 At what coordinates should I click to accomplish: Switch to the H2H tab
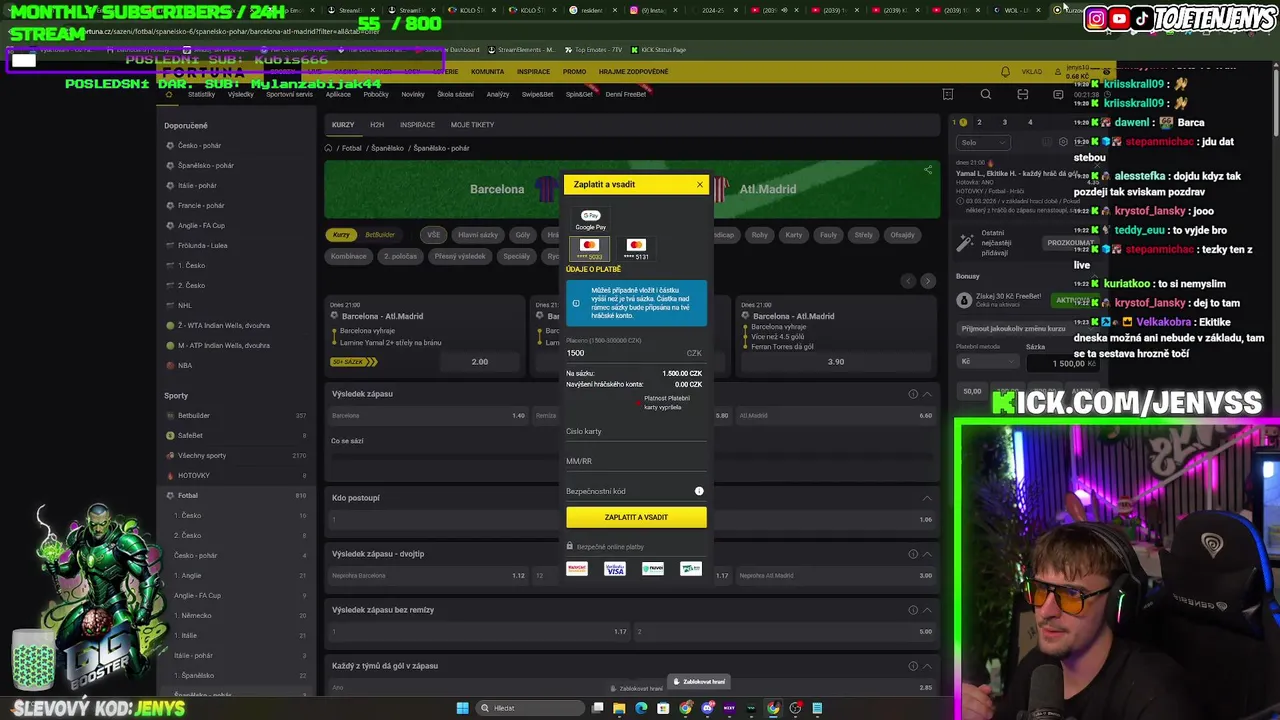(377, 125)
